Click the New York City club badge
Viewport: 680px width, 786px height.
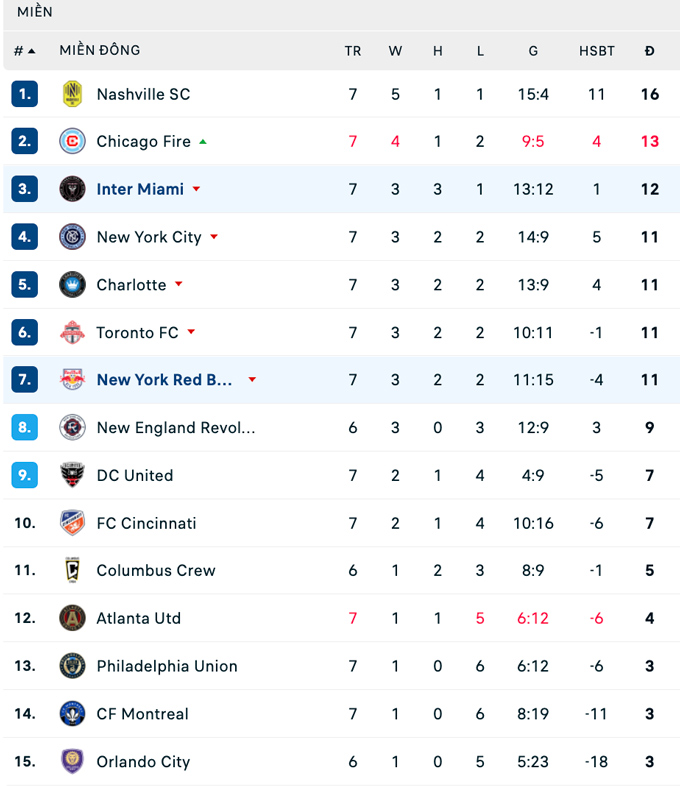pos(72,237)
